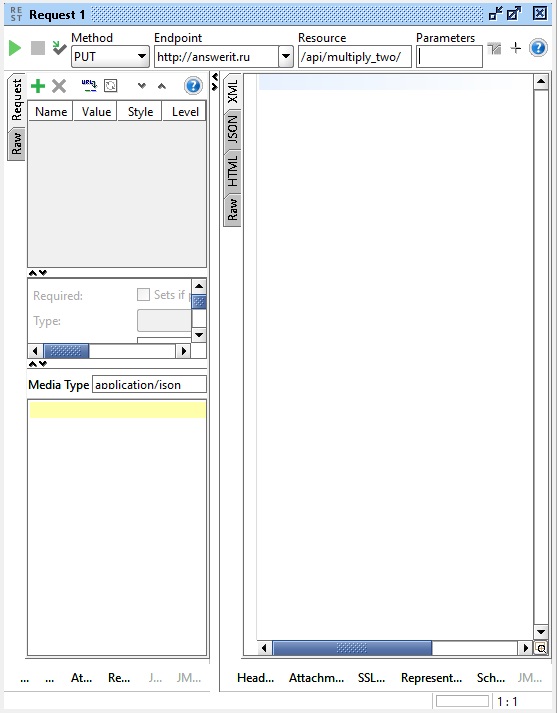Move the parameter up with the up chevron
Viewport: 557px width, 713px height.
pos(162,85)
